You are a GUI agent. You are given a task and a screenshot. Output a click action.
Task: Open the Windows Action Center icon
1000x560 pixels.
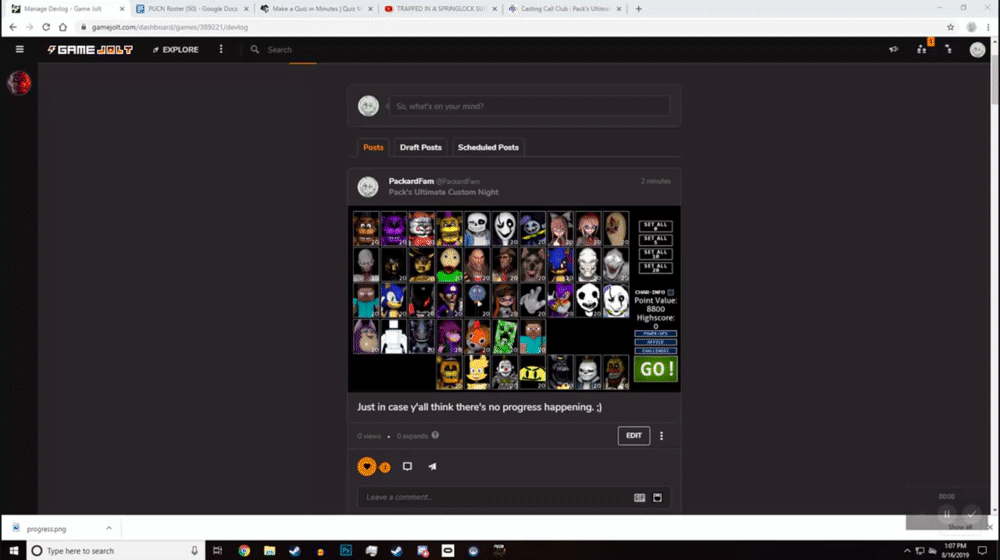click(x=982, y=550)
